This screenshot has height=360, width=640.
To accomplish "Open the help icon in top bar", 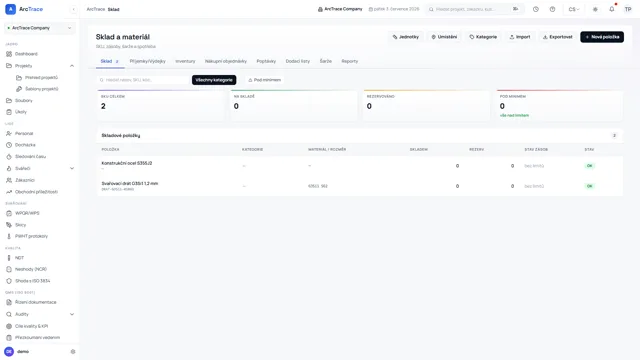I will click(x=552, y=9).
